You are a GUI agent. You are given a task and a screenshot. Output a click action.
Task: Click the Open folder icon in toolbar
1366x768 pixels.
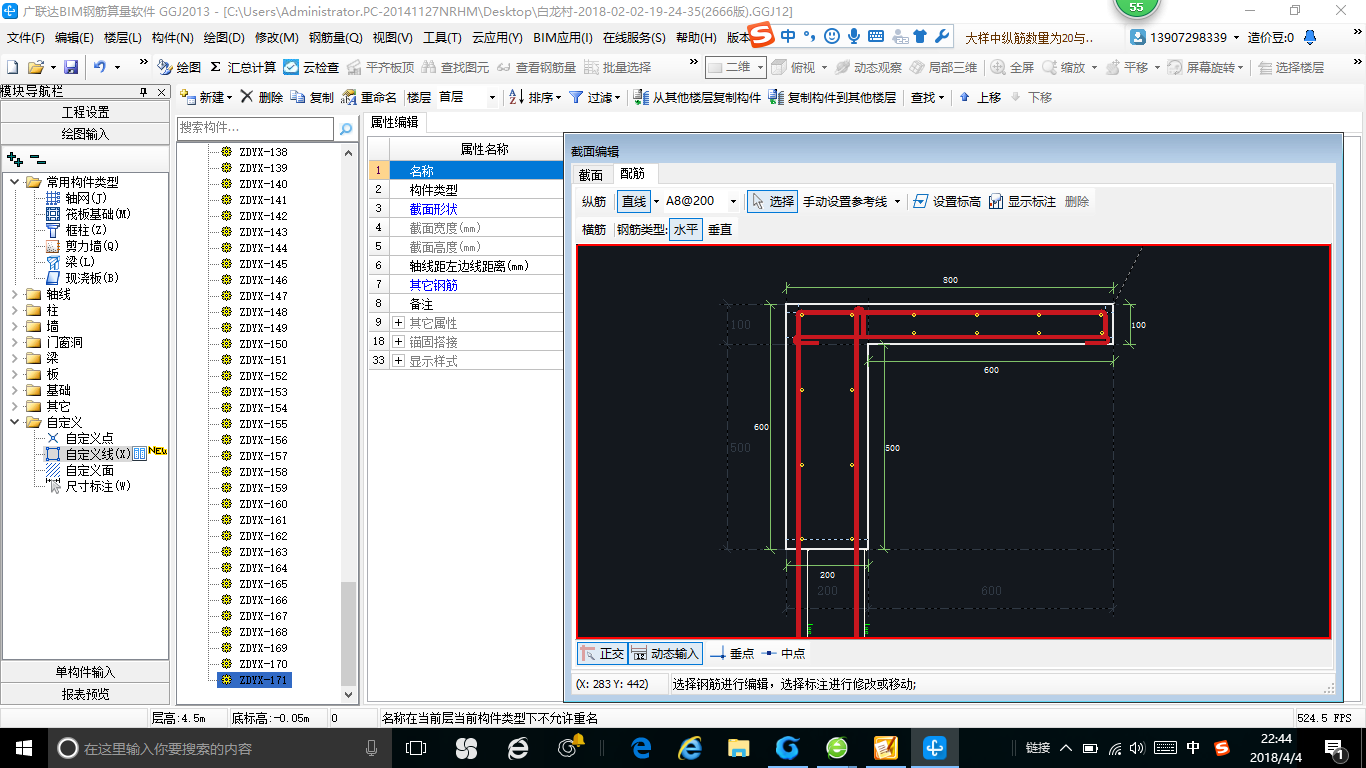tap(35, 67)
